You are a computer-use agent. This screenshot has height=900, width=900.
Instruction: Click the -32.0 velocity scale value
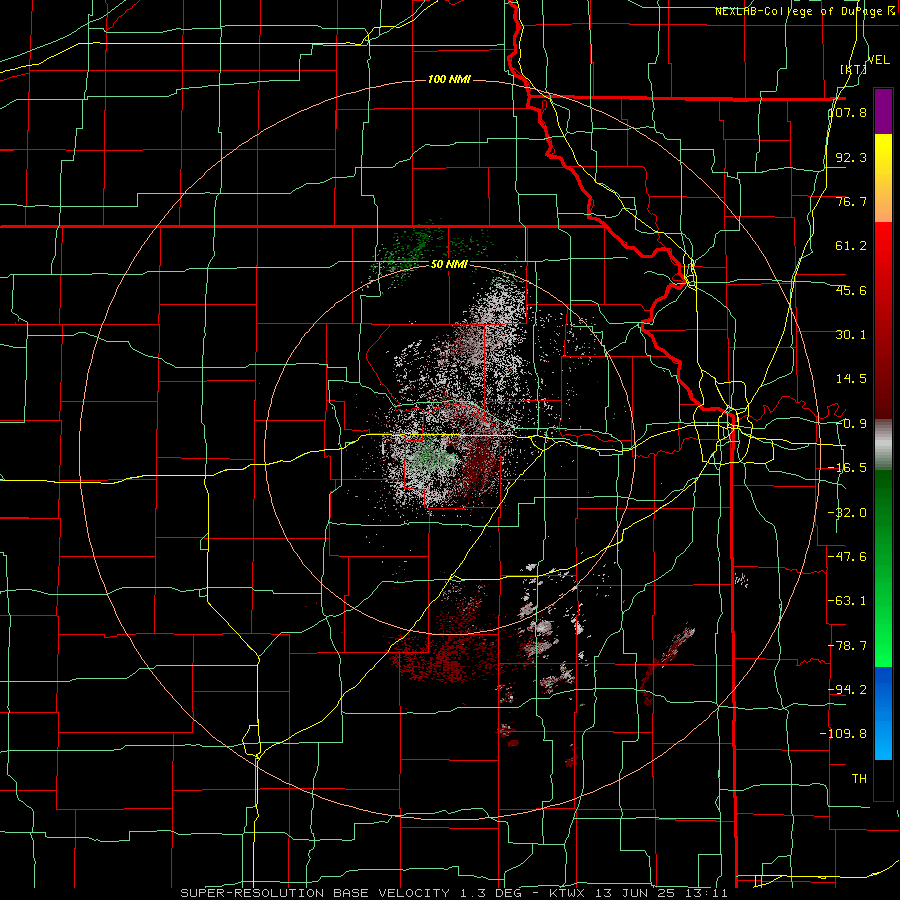[x=847, y=513]
